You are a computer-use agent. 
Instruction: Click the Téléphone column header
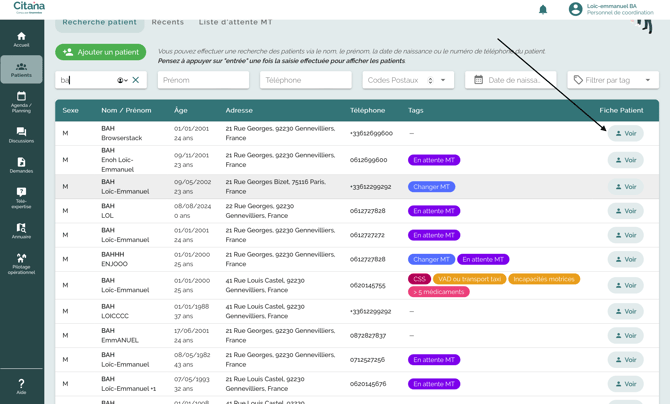367,110
